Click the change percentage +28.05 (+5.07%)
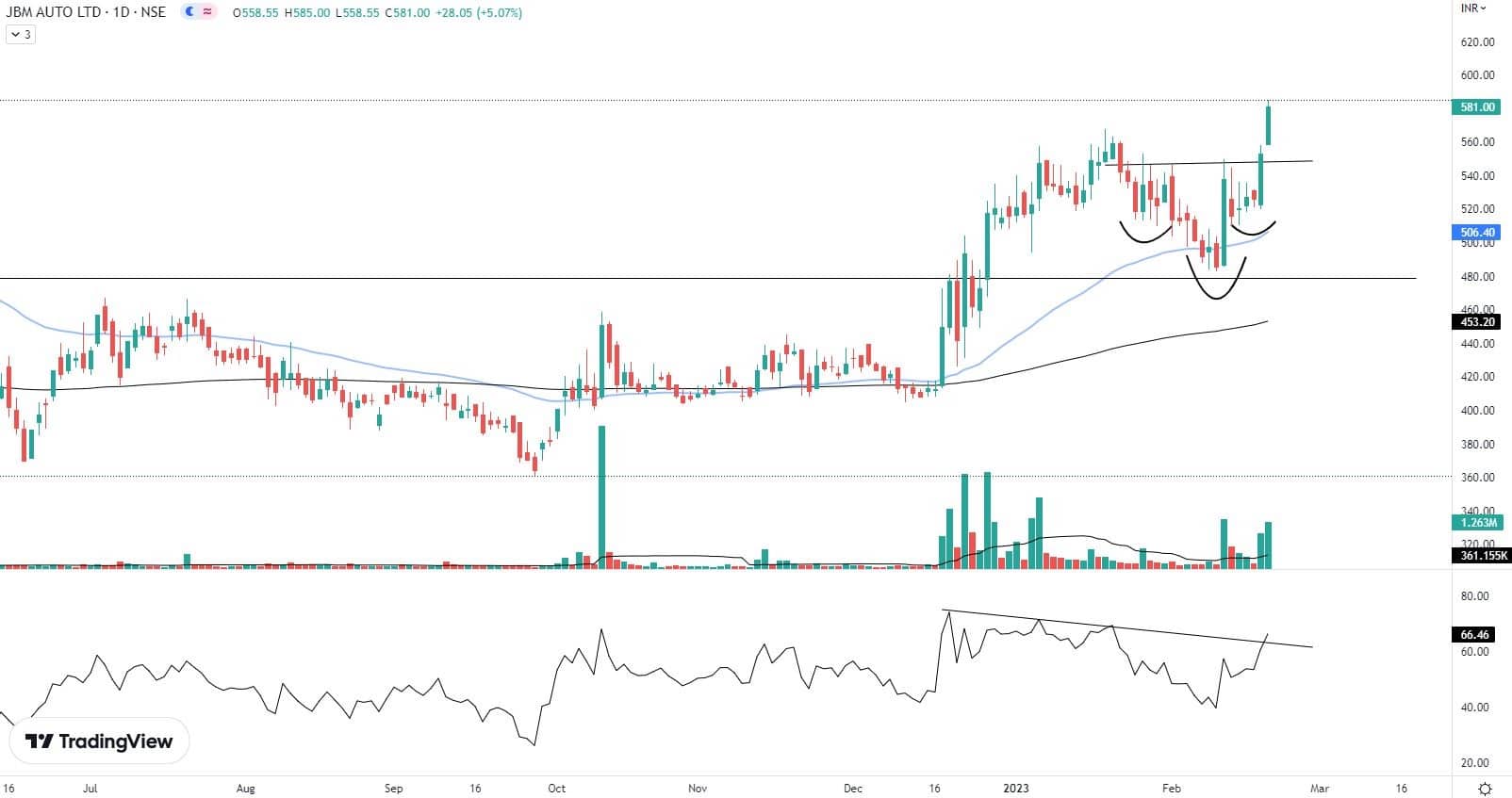This screenshot has height=798, width=1512. [x=478, y=13]
